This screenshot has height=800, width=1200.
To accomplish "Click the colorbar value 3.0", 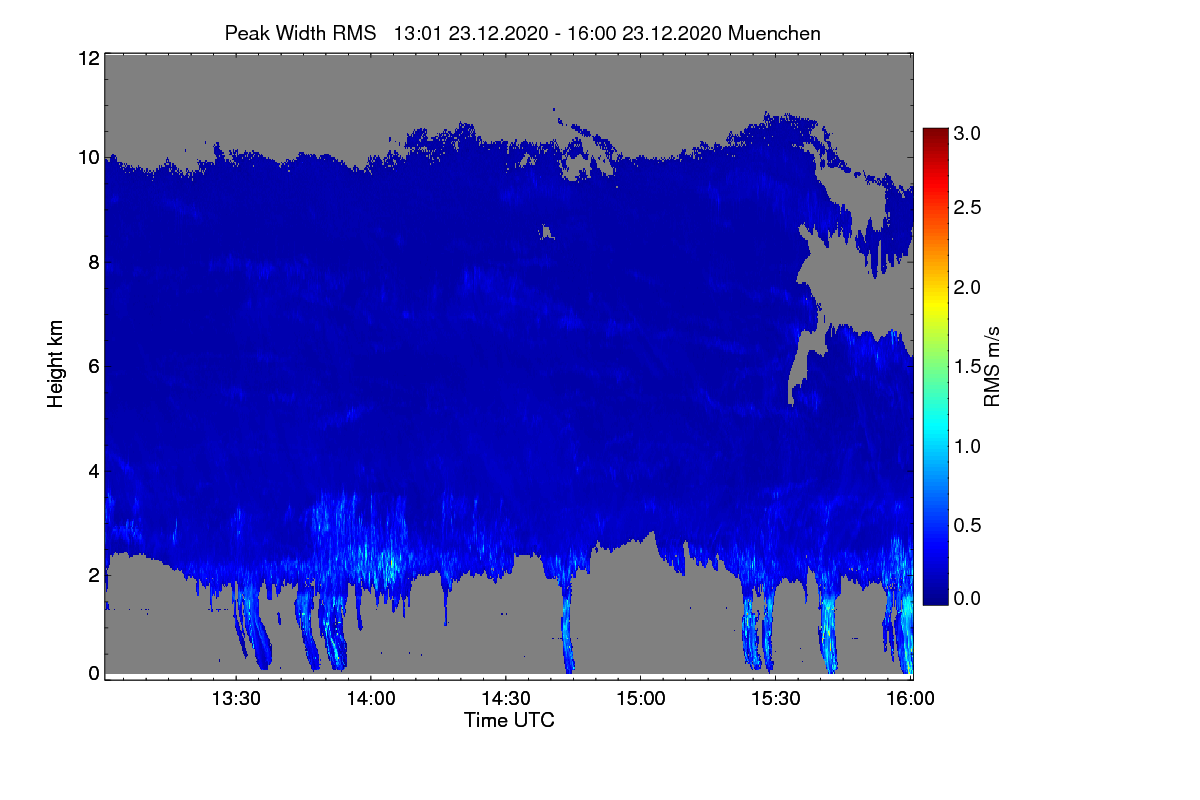I will [967, 133].
